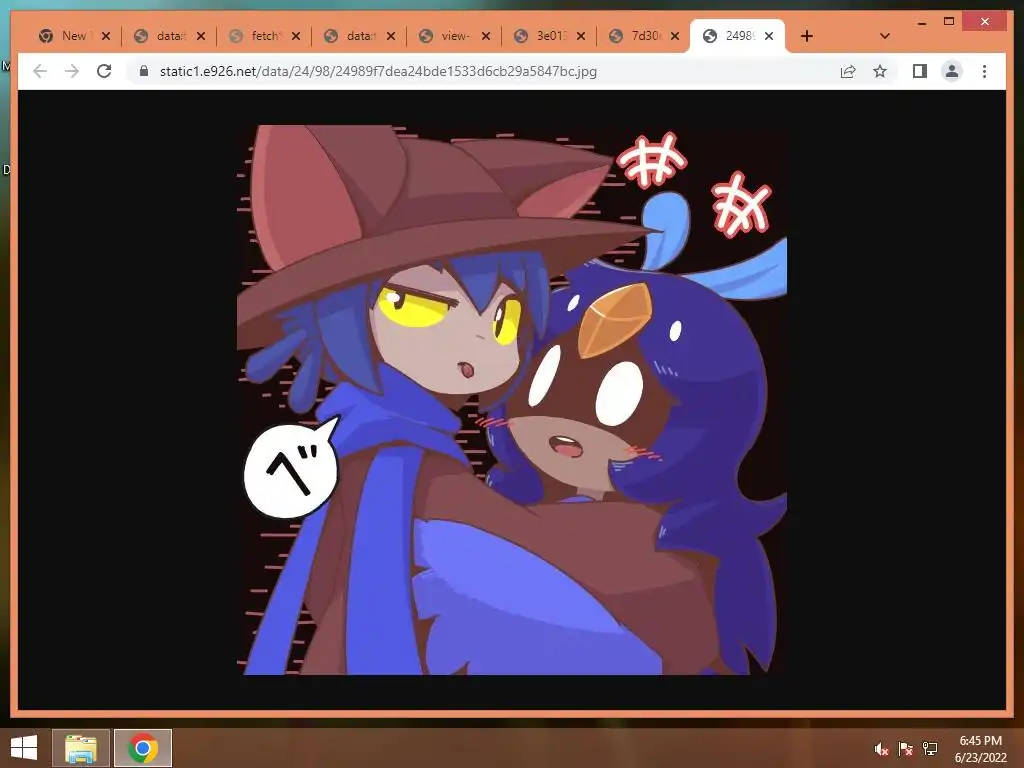The width and height of the screenshot is (1024, 768).
Task: Go forward to the next page
Action: [72, 71]
